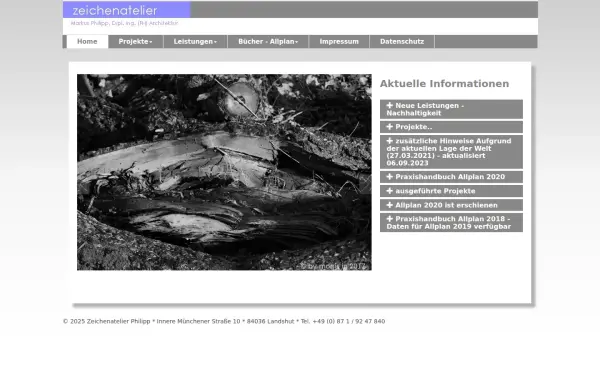Expand the Allplan 2020 ist erschienen panel
Viewport: 600px width, 375px height.
[451, 205]
